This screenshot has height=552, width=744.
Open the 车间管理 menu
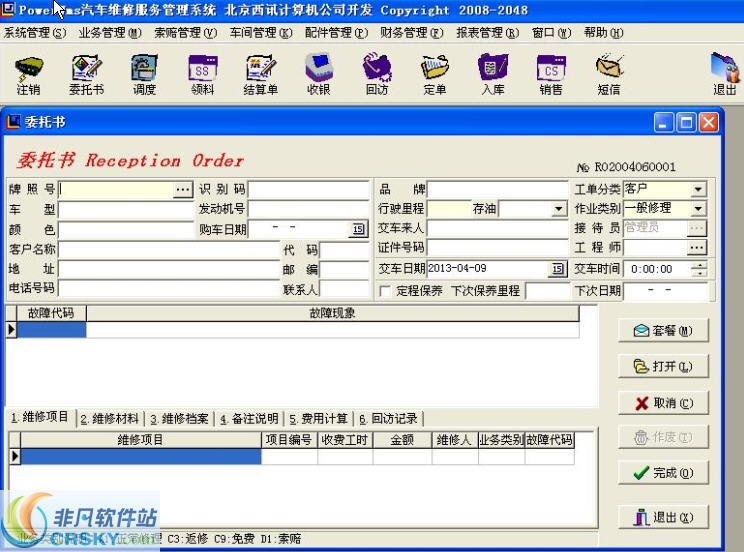coord(260,33)
